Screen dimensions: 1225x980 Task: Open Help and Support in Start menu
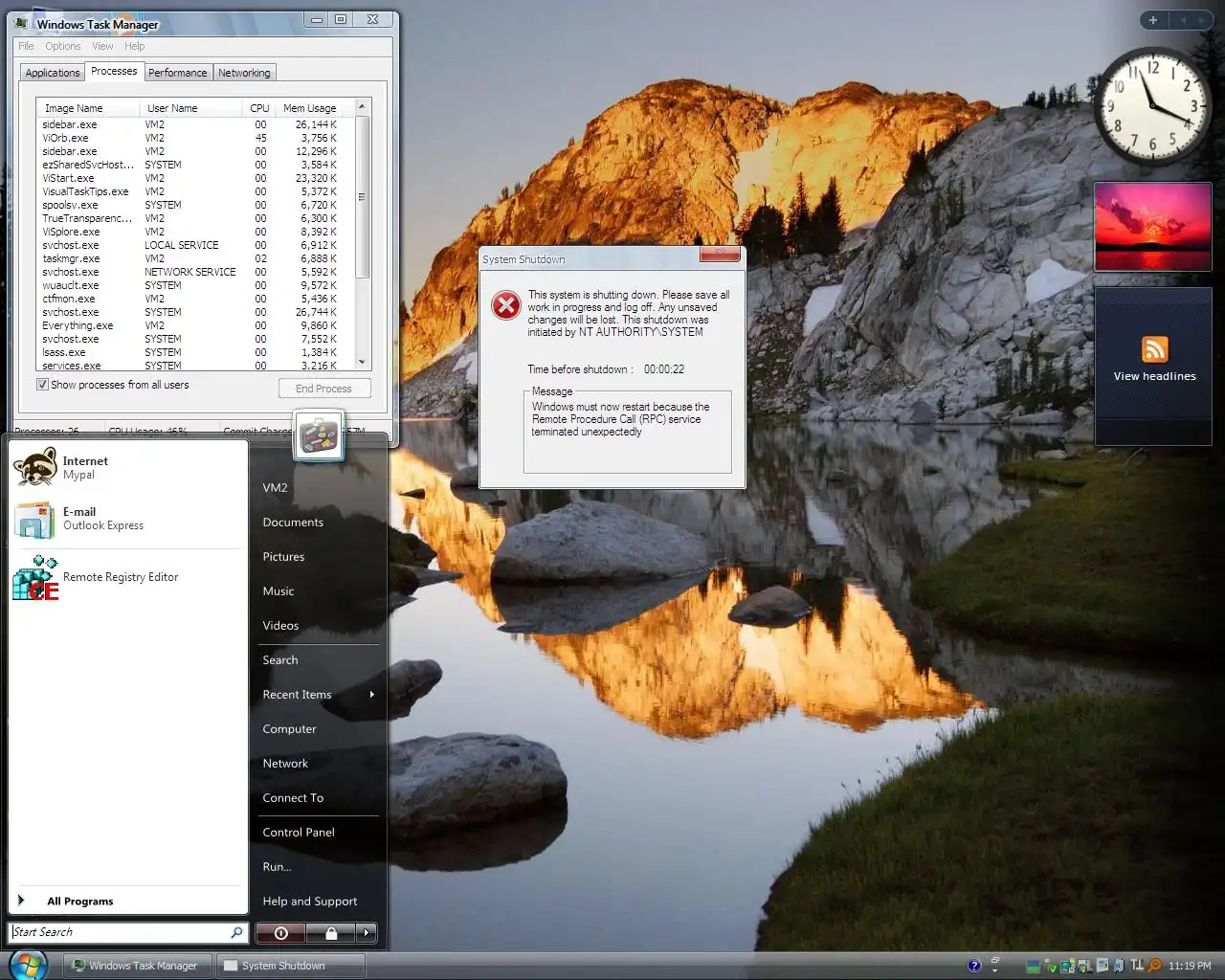[310, 902]
